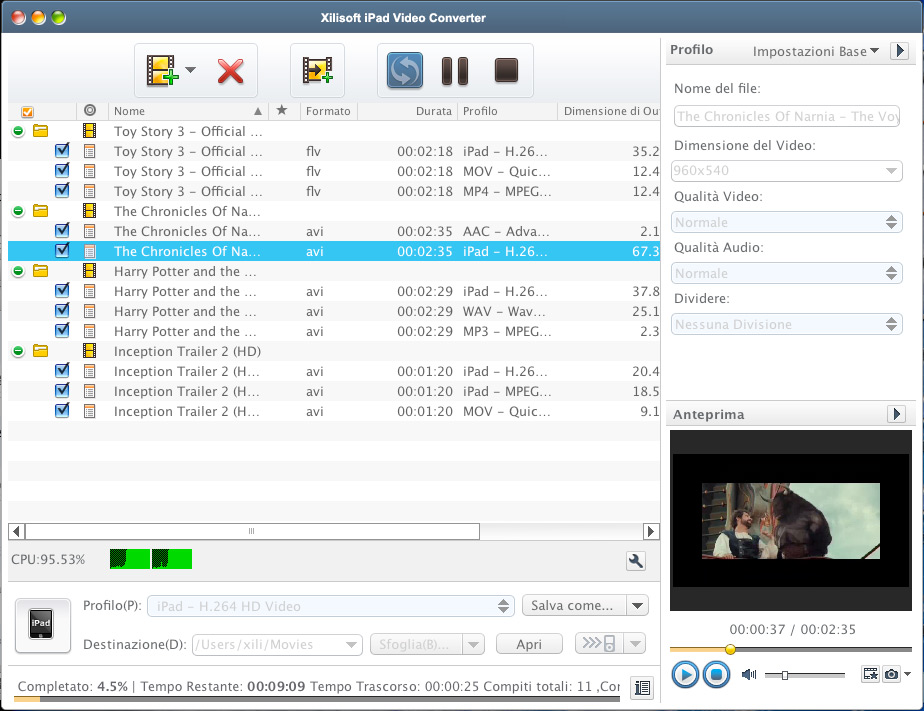The width and height of the screenshot is (924, 711).
Task: Click the Add Profile filmstrip icon
Action: (317, 71)
